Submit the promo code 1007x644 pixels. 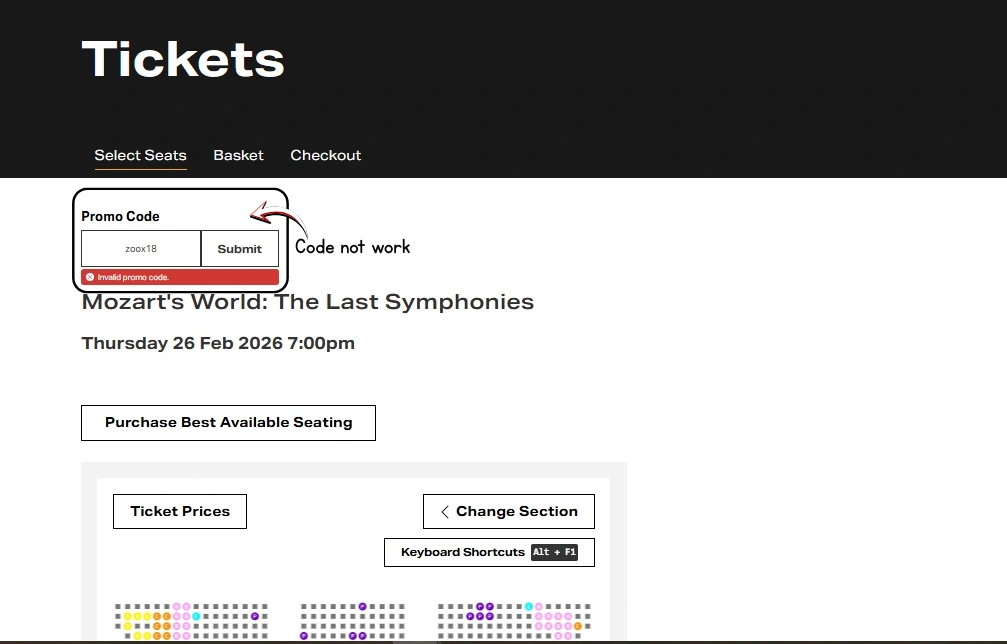(240, 249)
